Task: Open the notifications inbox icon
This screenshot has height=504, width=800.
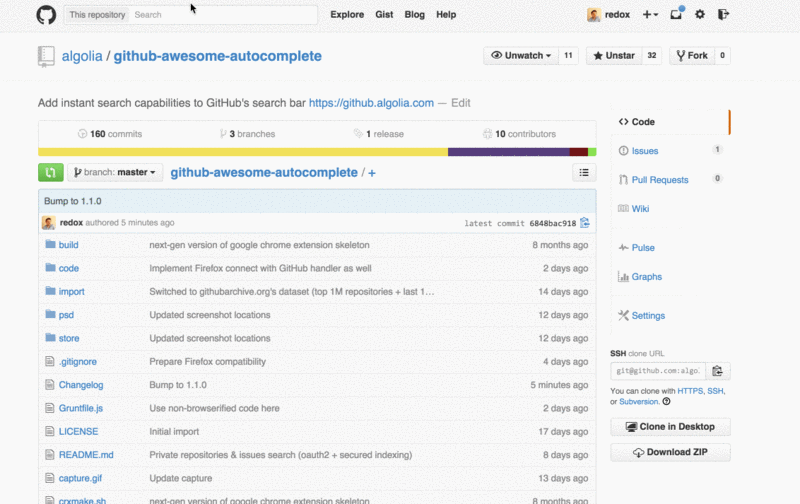Action: (677, 15)
